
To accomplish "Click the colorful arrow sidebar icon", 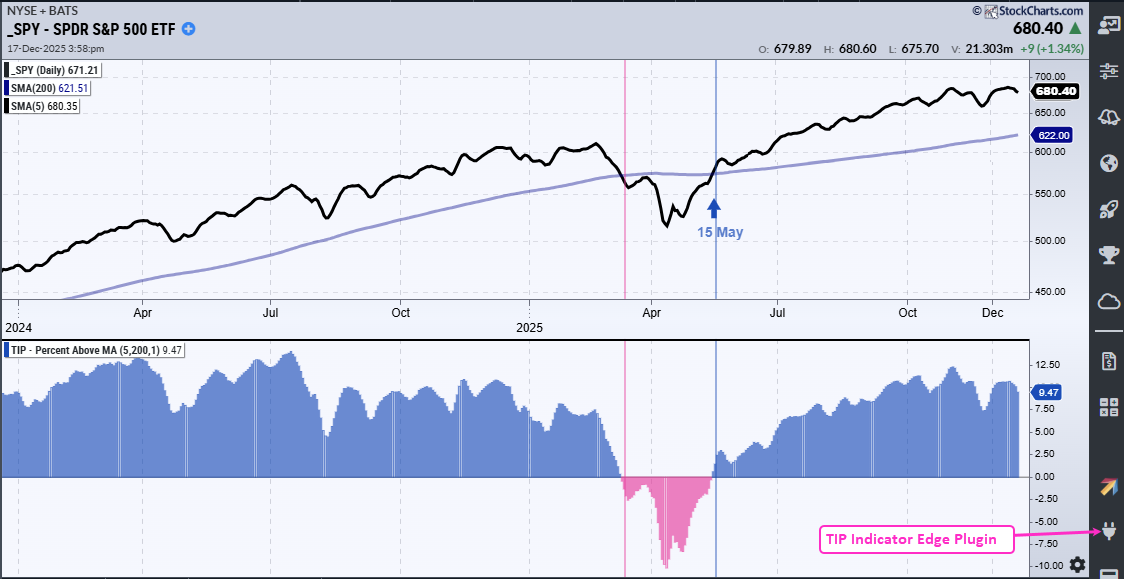I will tap(1108, 486).
